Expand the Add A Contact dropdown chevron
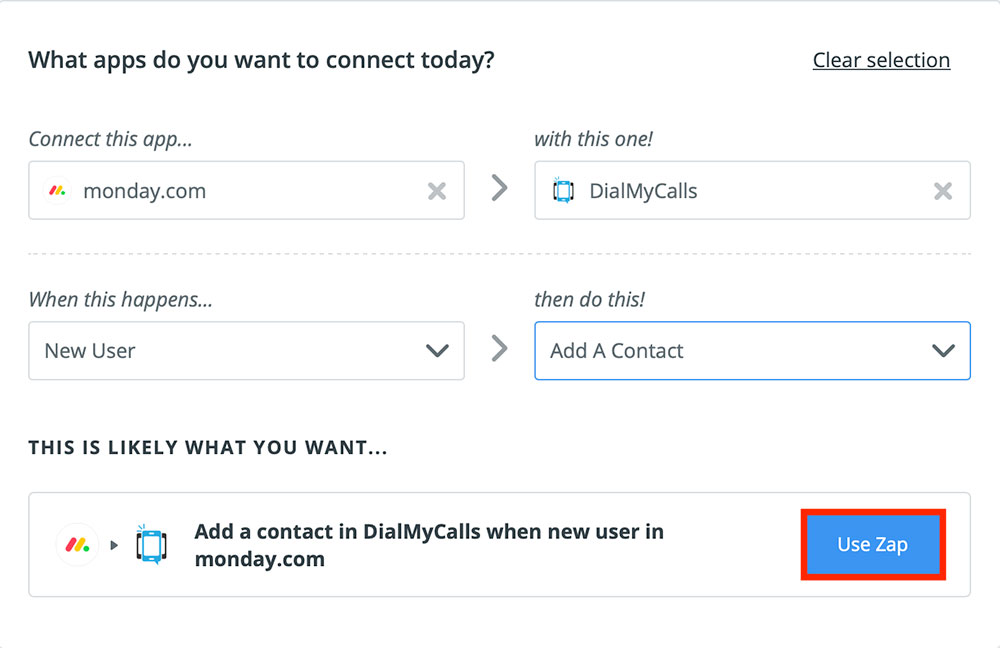The width and height of the screenshot is (1000, 648). [943, 351]
